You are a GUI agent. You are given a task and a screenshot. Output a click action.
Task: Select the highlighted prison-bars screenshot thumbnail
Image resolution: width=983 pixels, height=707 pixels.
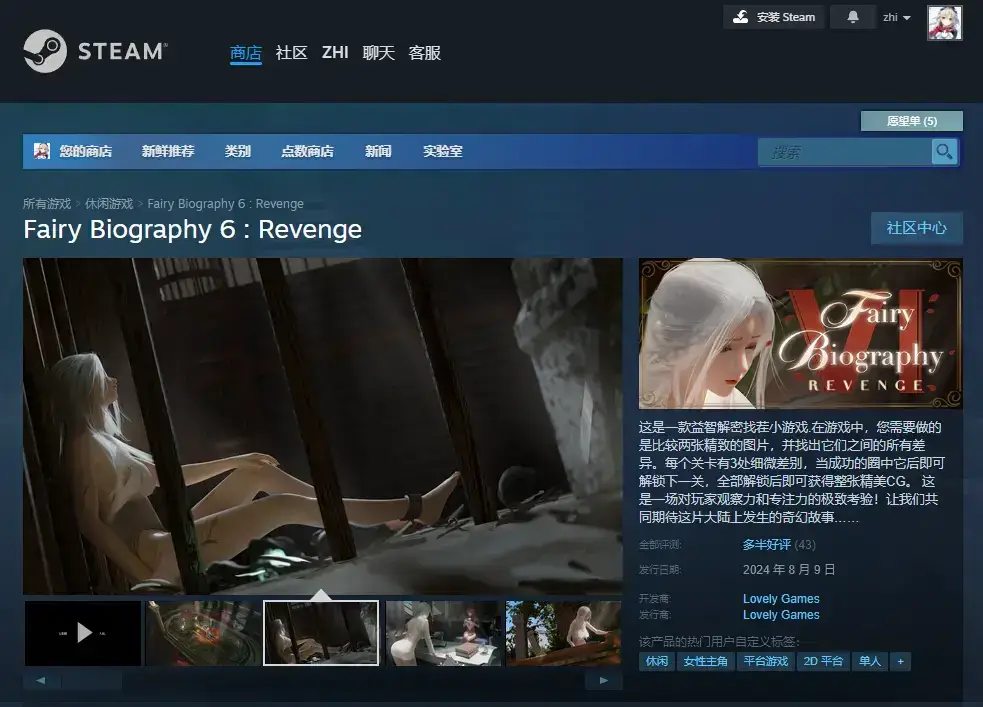tap(321, 633)
